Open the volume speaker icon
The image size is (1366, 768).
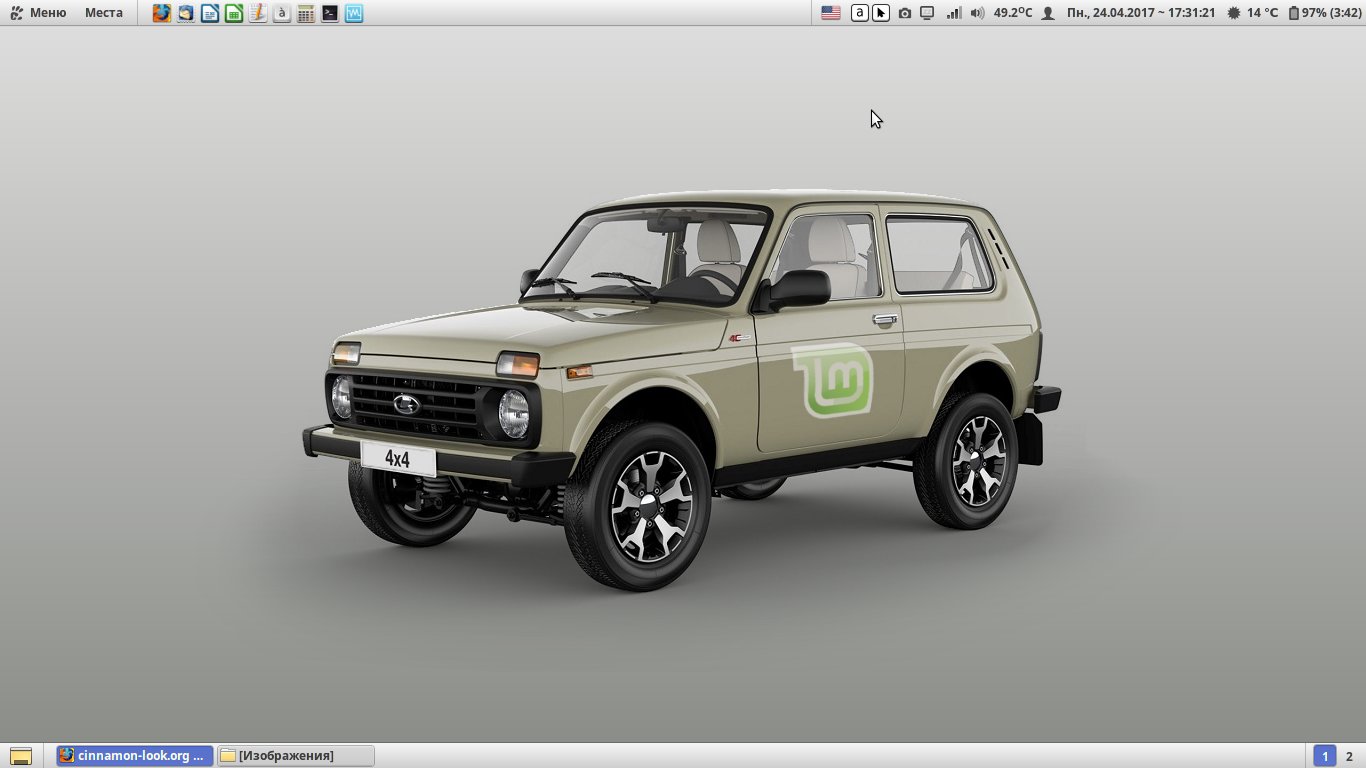click(x=977, y=13)
